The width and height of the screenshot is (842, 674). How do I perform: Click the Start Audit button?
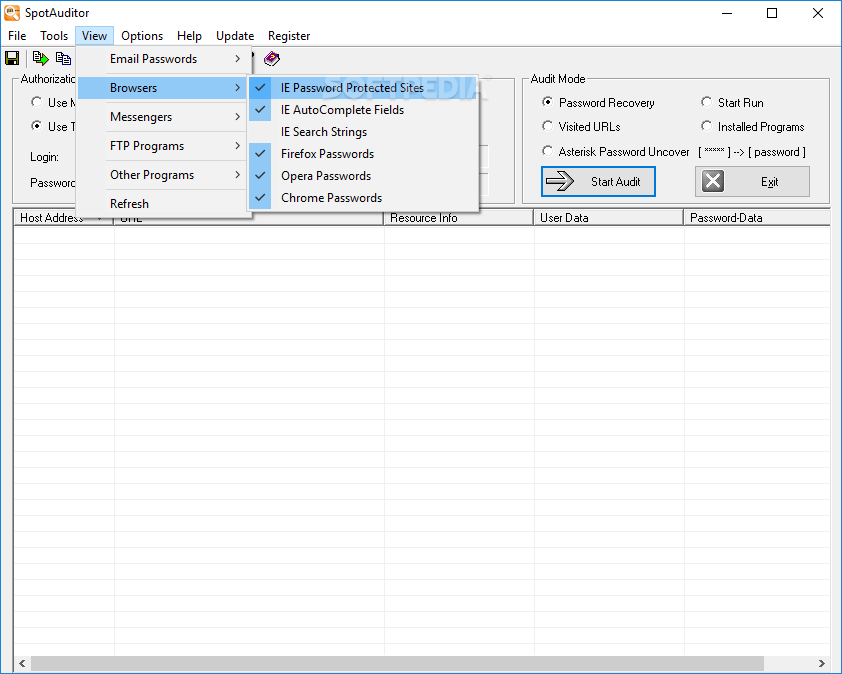pyautogui.click(x=598, y=182)
